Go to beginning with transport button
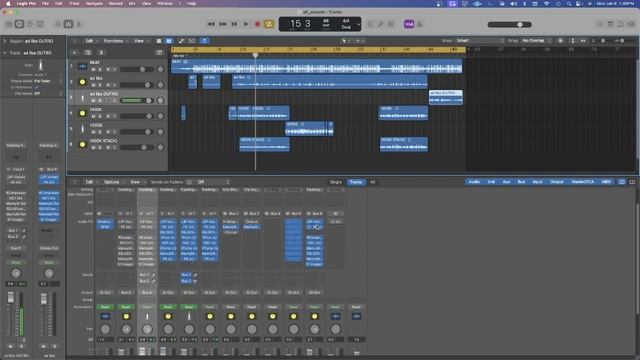The height and width of the screenshot is (360, 640). point(234,24)
